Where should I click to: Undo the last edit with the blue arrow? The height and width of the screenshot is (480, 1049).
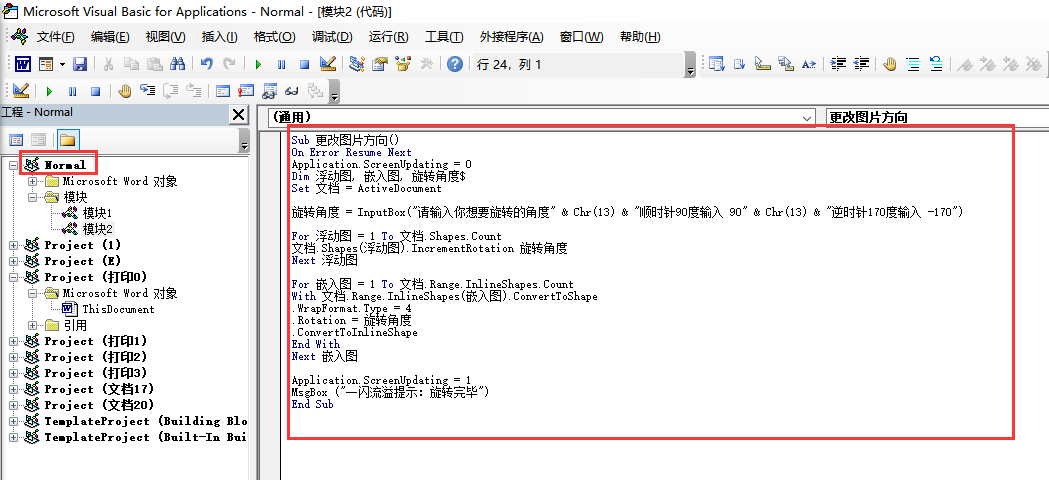point(207,64)
